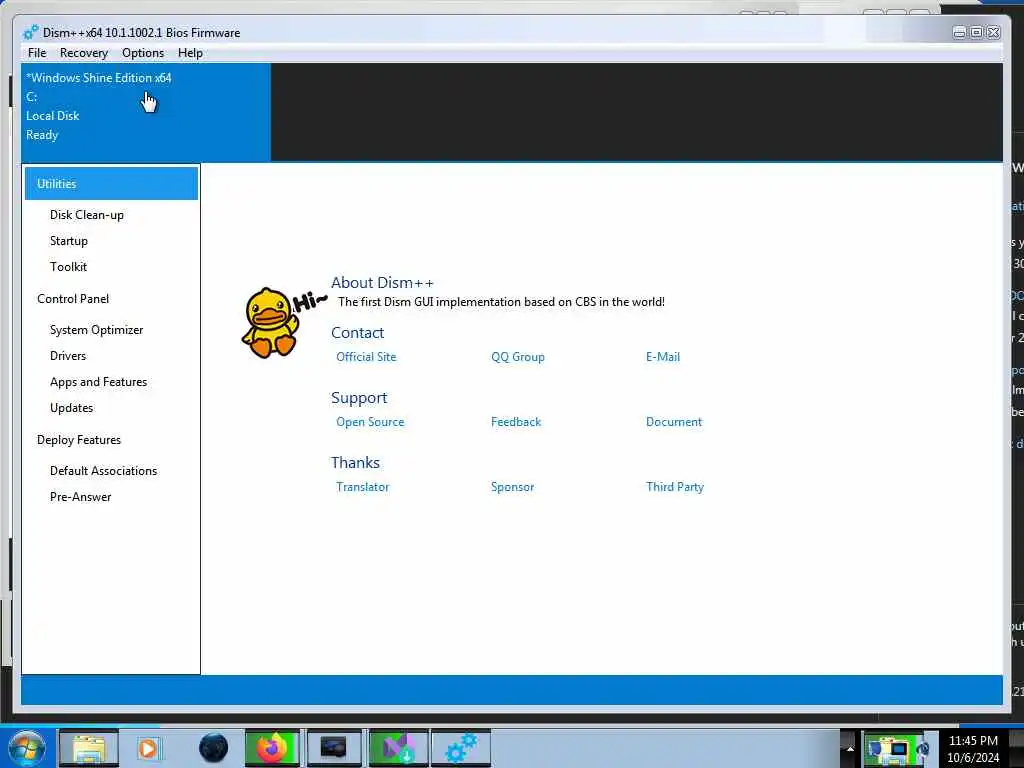This screenshot has height=768, width=1024.
Task: Click the QQ Group link
Action: 518,357
